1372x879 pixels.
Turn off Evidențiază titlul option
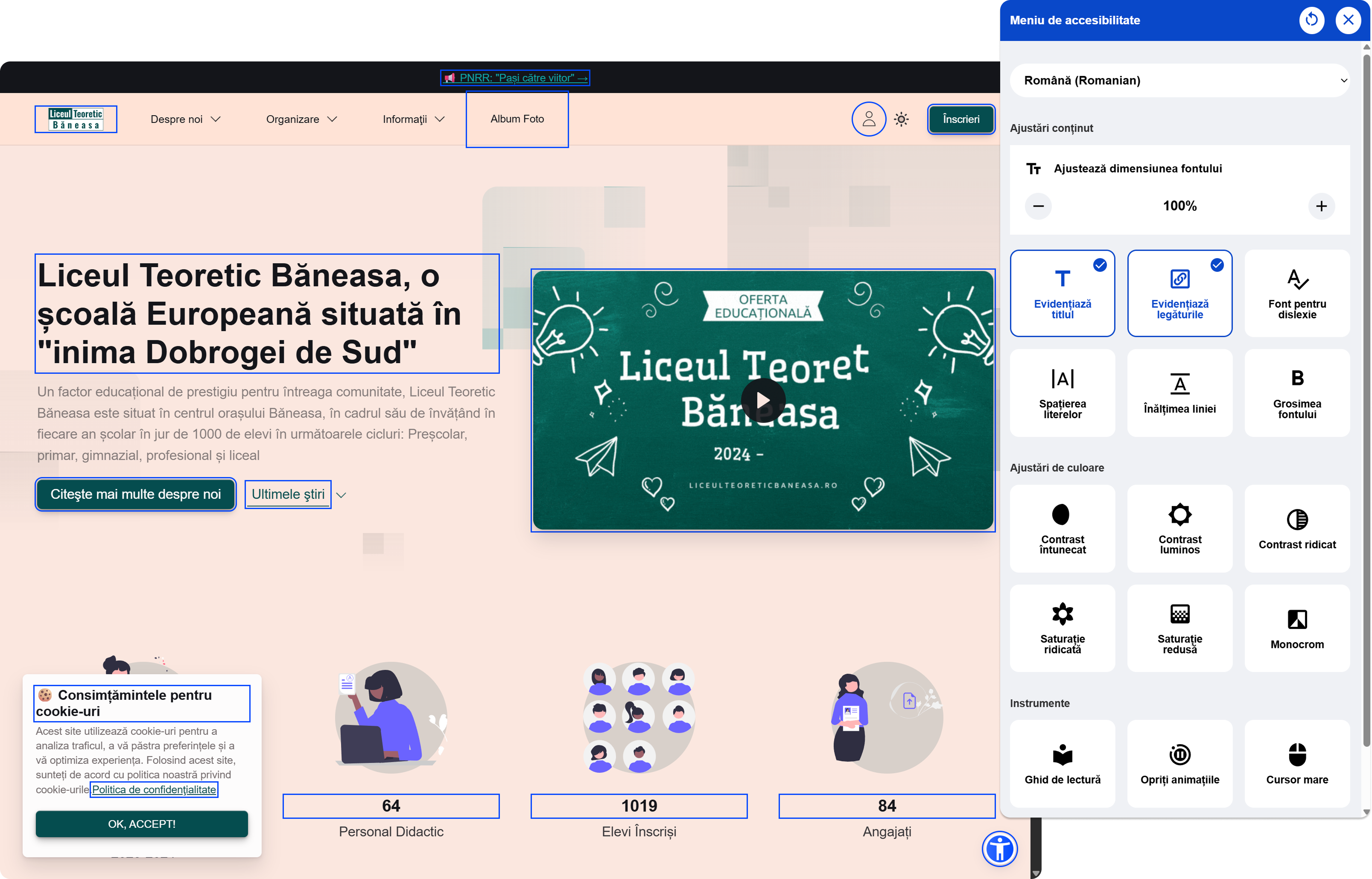(x=1062, y=294)
